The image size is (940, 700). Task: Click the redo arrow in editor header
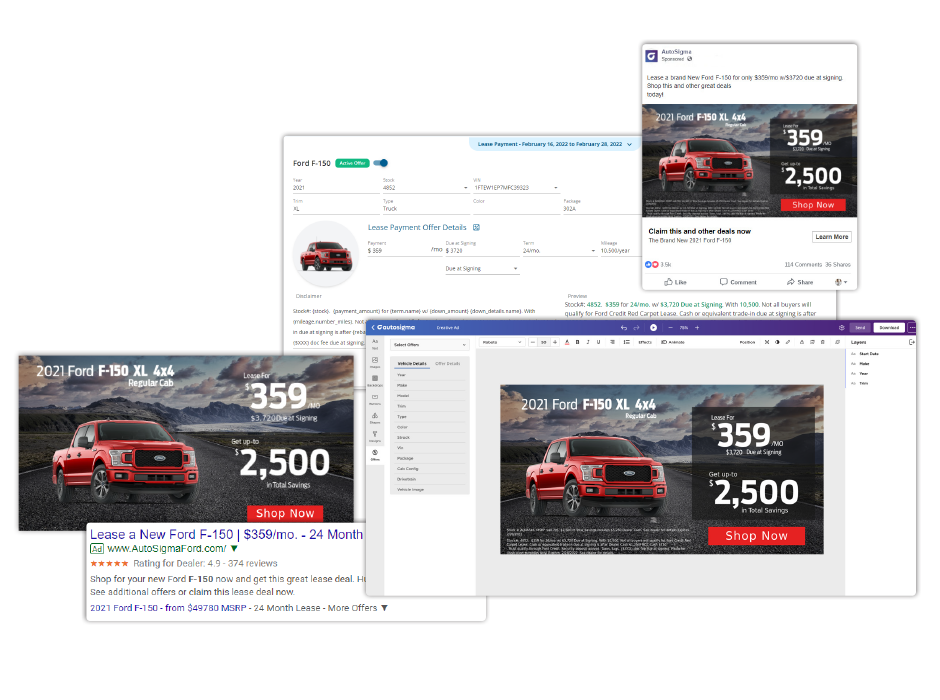[x=636, y=328]
